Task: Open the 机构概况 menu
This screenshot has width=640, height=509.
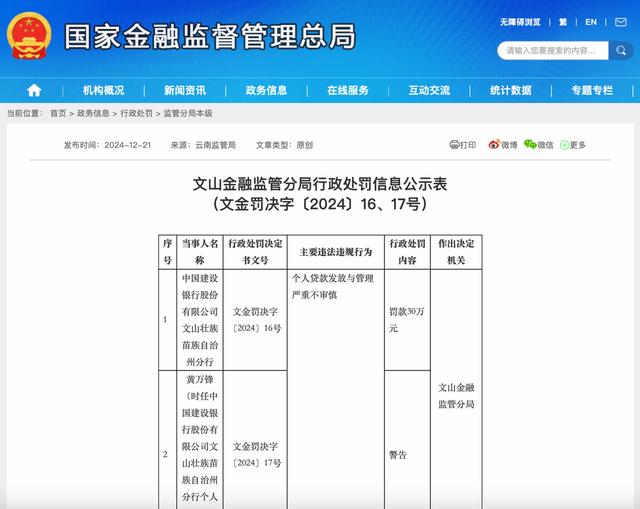Action: tap(103, 90)
